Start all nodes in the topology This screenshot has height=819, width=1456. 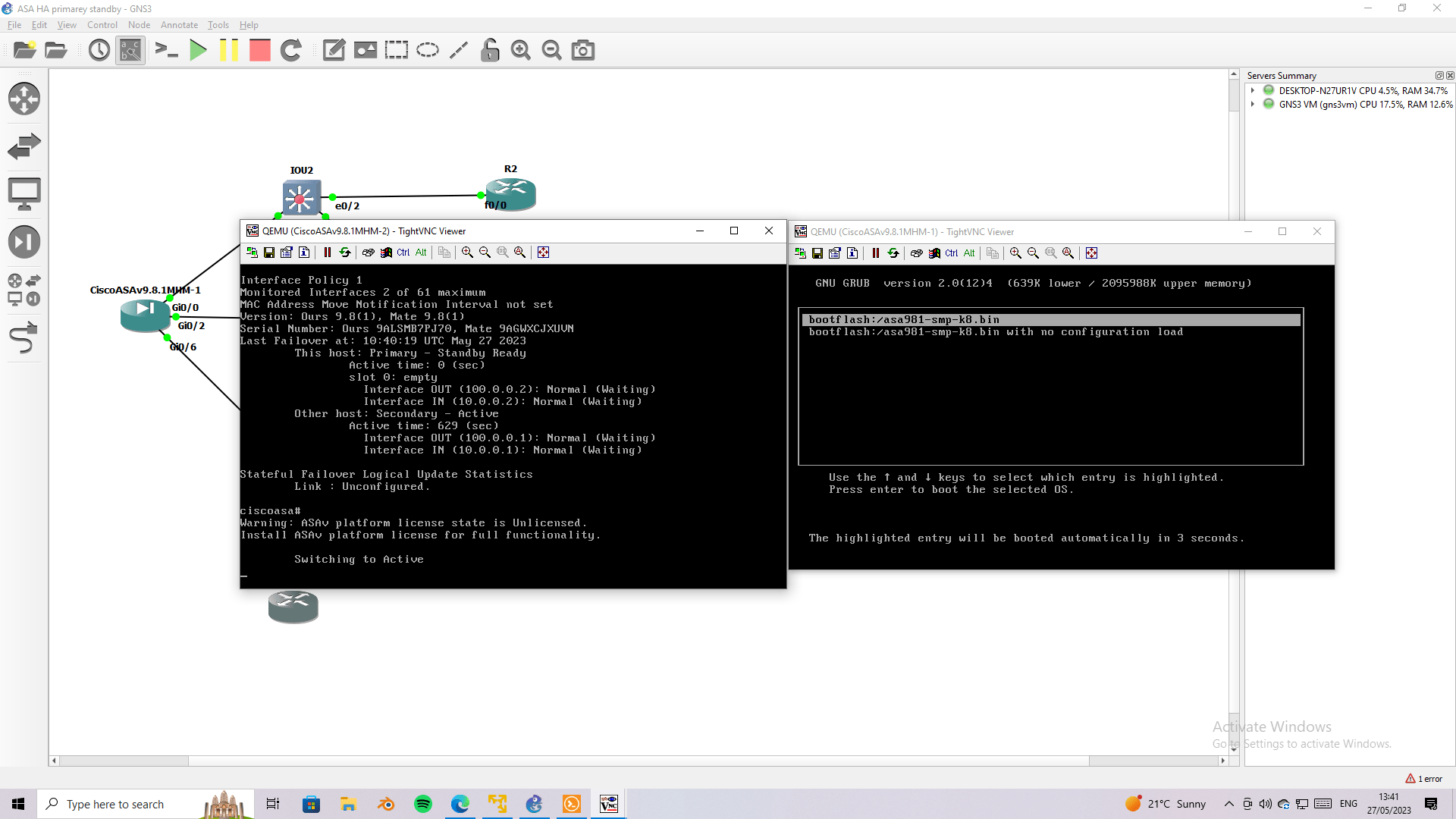coord(198,50)
